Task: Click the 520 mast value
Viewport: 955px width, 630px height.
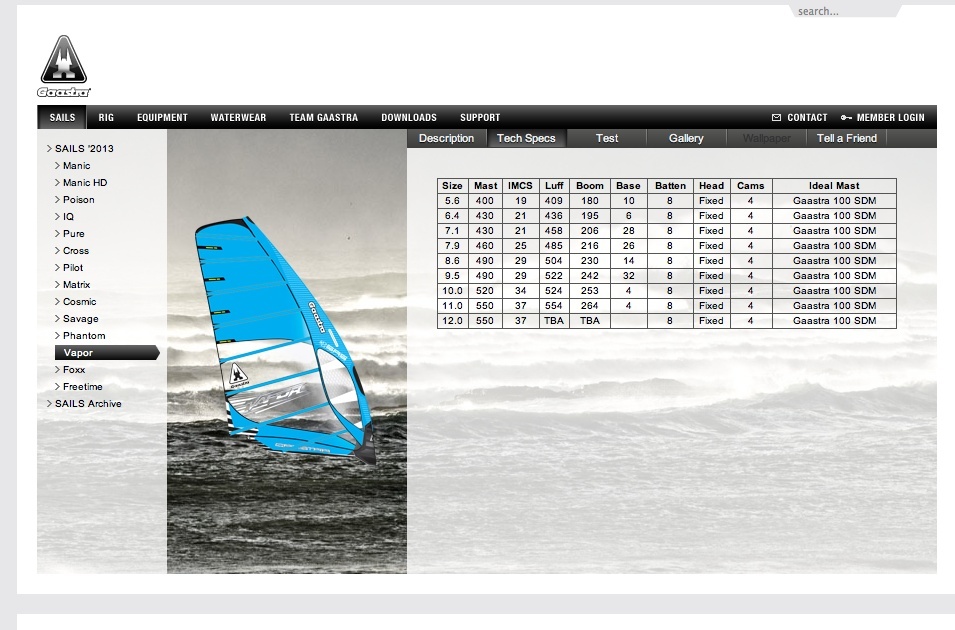Action: 485,291
